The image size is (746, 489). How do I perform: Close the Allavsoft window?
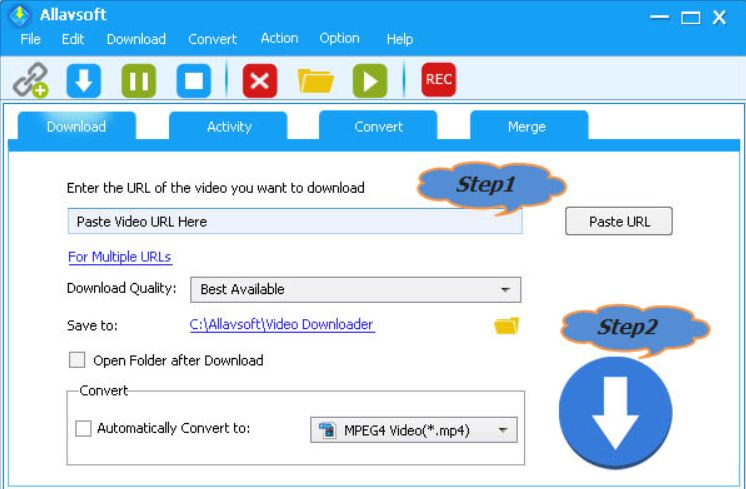[719, 18]
